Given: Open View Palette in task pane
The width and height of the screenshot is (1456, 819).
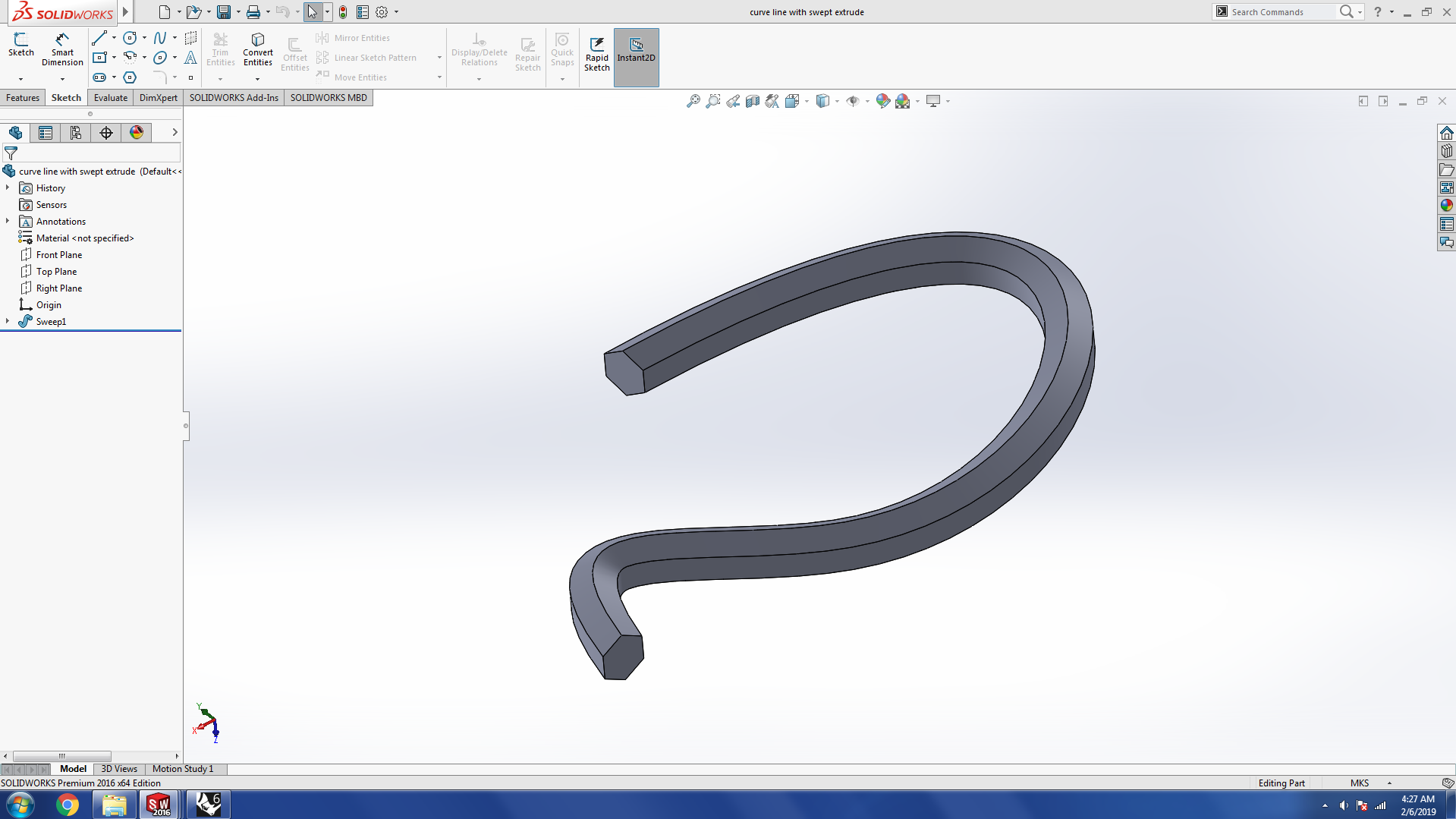Looking at the screenshot, I should (1447, 187).
